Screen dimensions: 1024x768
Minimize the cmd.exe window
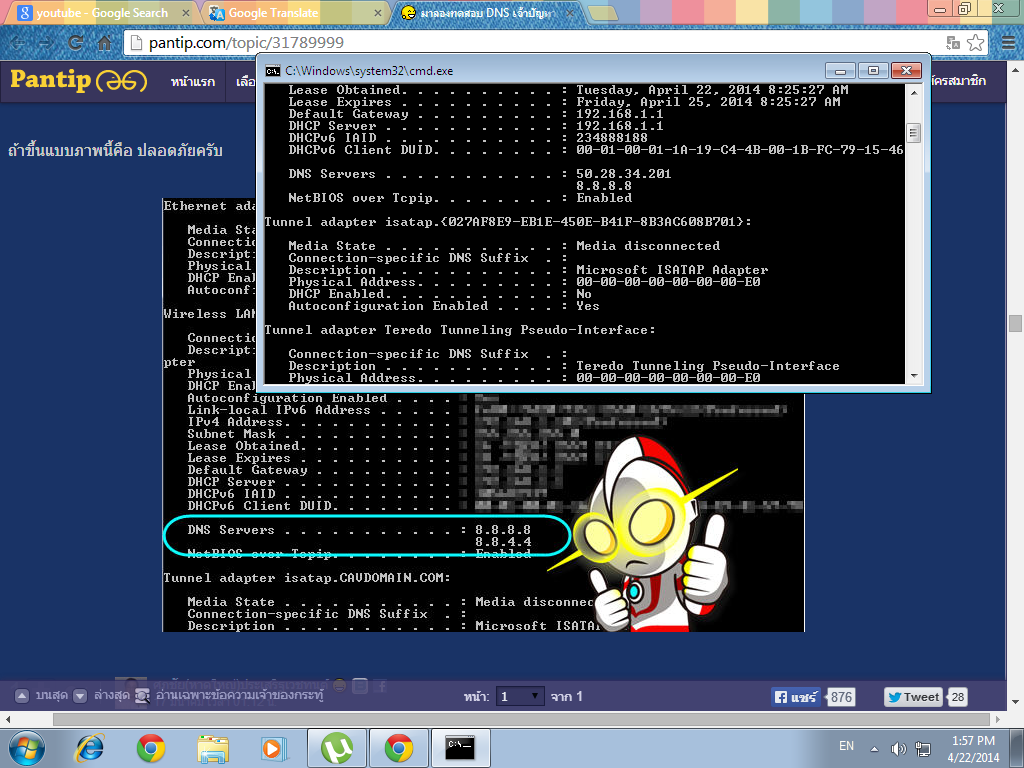pyautogui.click(x=840, y=71)
